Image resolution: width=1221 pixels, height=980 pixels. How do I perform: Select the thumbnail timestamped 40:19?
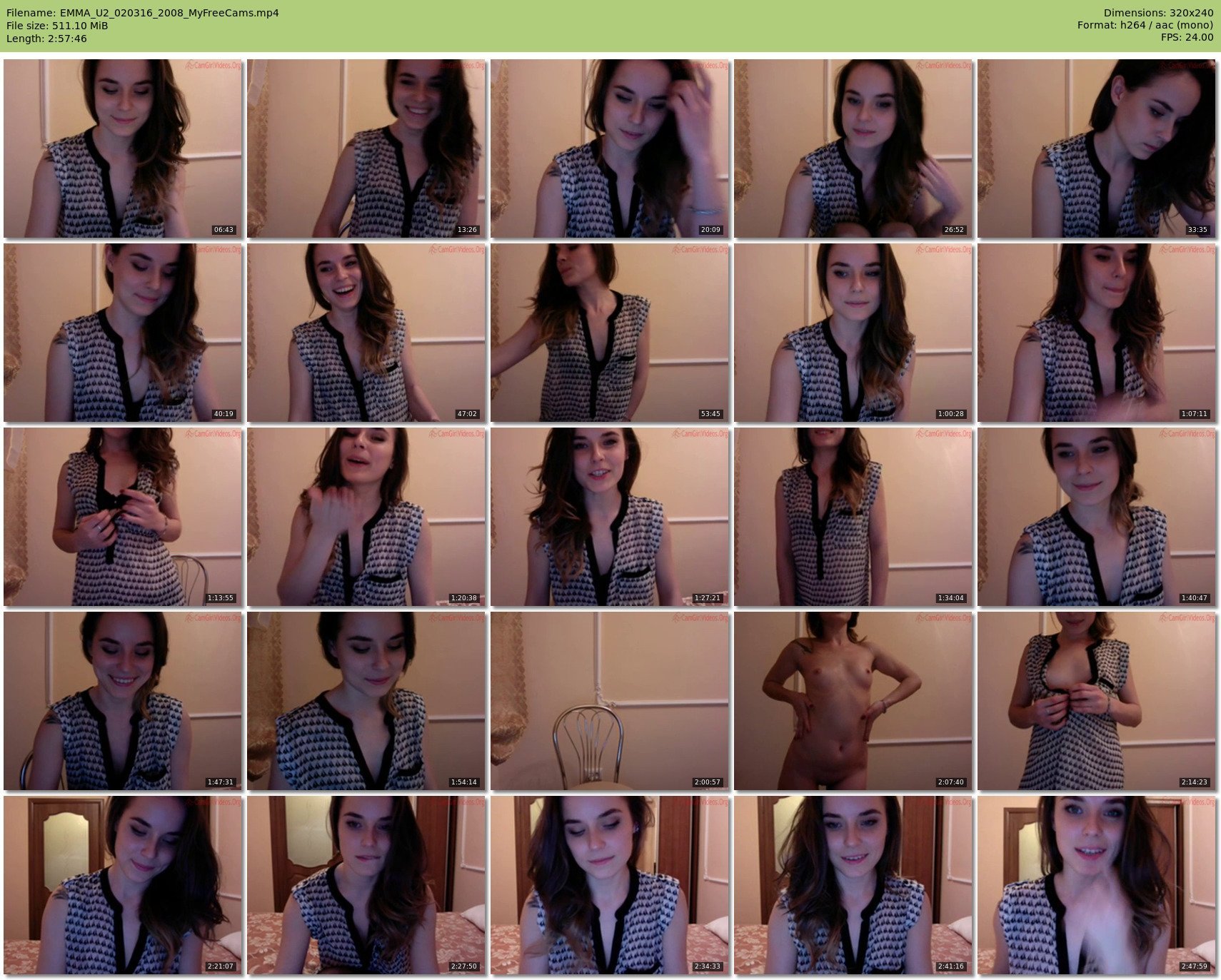pyautogui.click(x=123, y=333)
